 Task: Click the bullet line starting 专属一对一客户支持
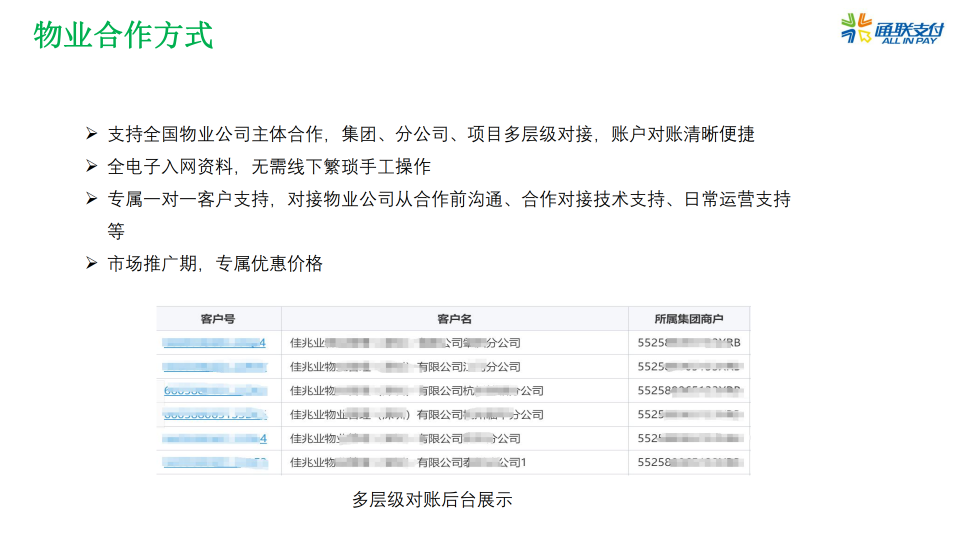tap(449, 215)
